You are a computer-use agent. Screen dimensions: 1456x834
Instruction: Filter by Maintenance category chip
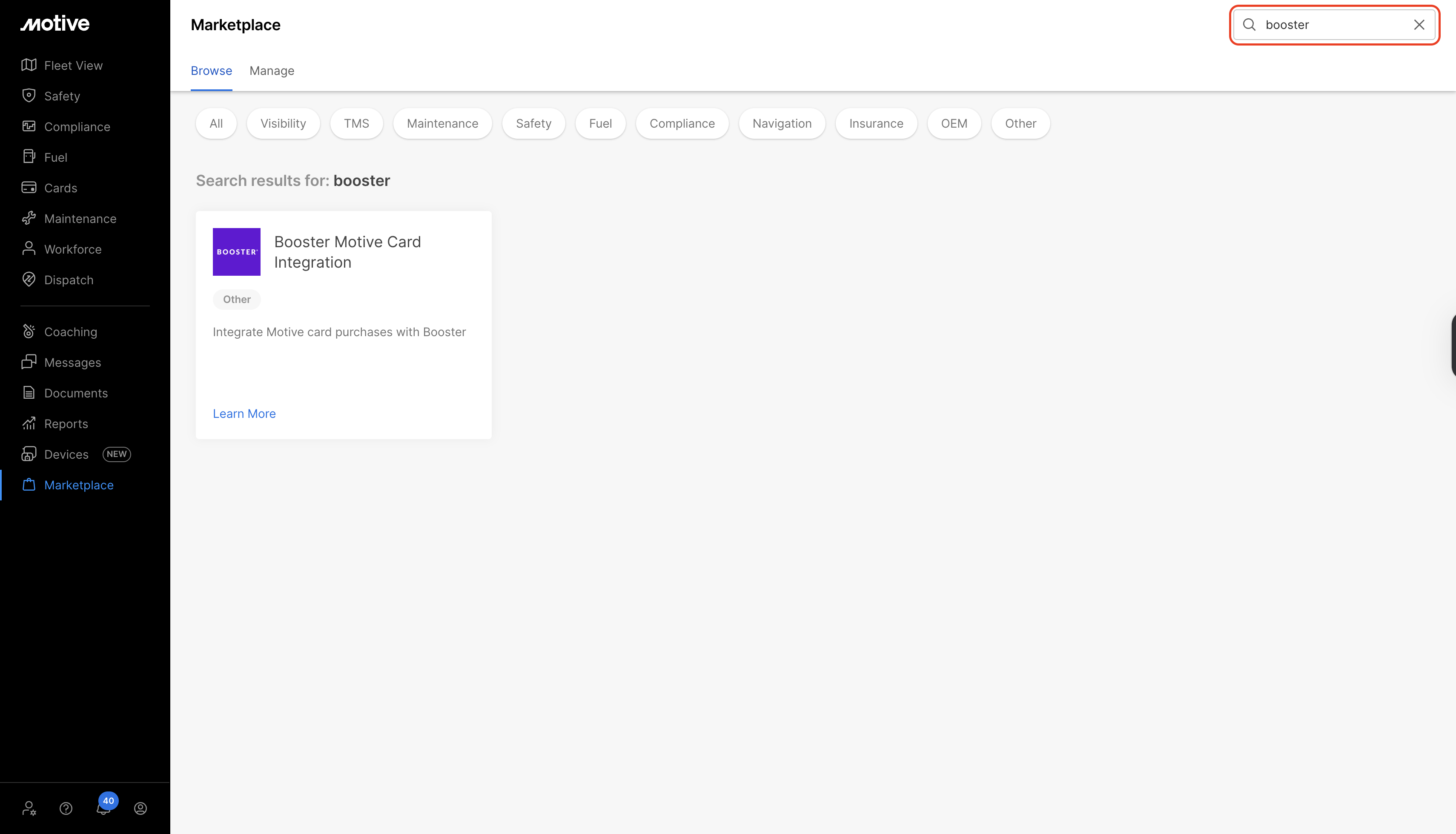442,123
